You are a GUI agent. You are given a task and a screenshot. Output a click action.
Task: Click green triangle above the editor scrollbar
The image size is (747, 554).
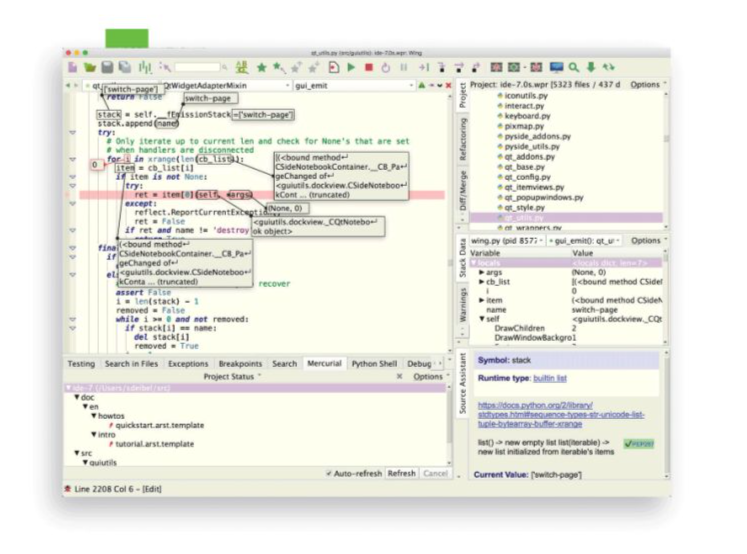click(422, 85)
